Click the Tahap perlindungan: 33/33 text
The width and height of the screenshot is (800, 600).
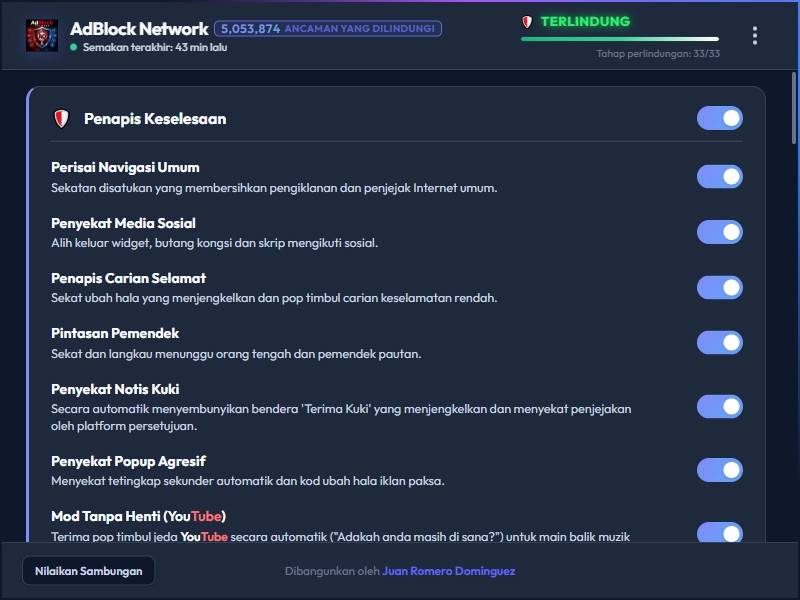coord(658,54)
